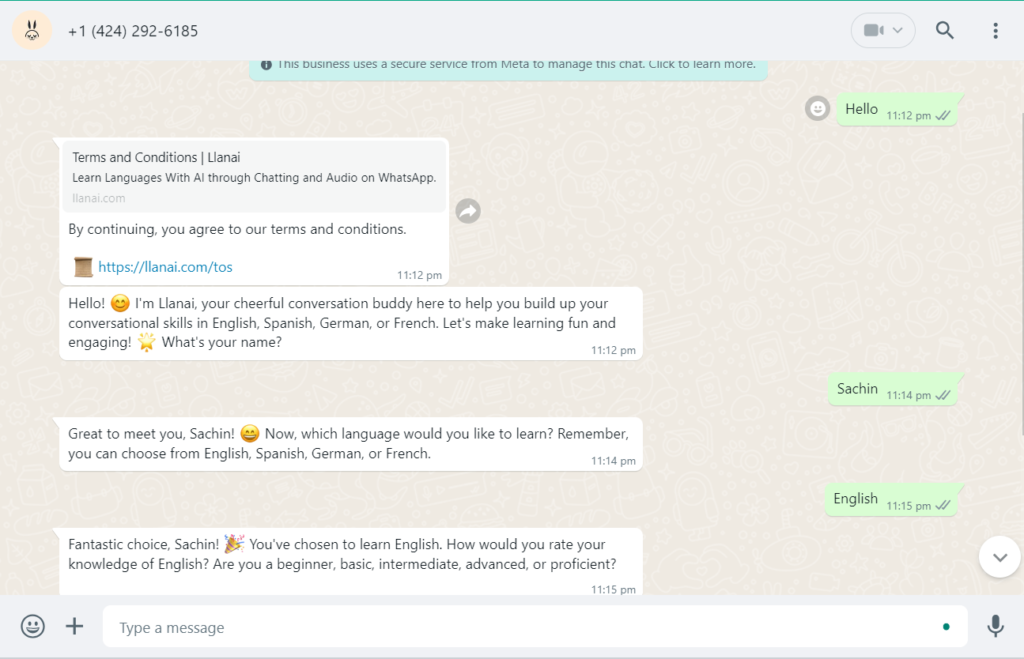Click the phone number contact header
This screenshot has height=659, width=1024.
click(x=133, y=31)
